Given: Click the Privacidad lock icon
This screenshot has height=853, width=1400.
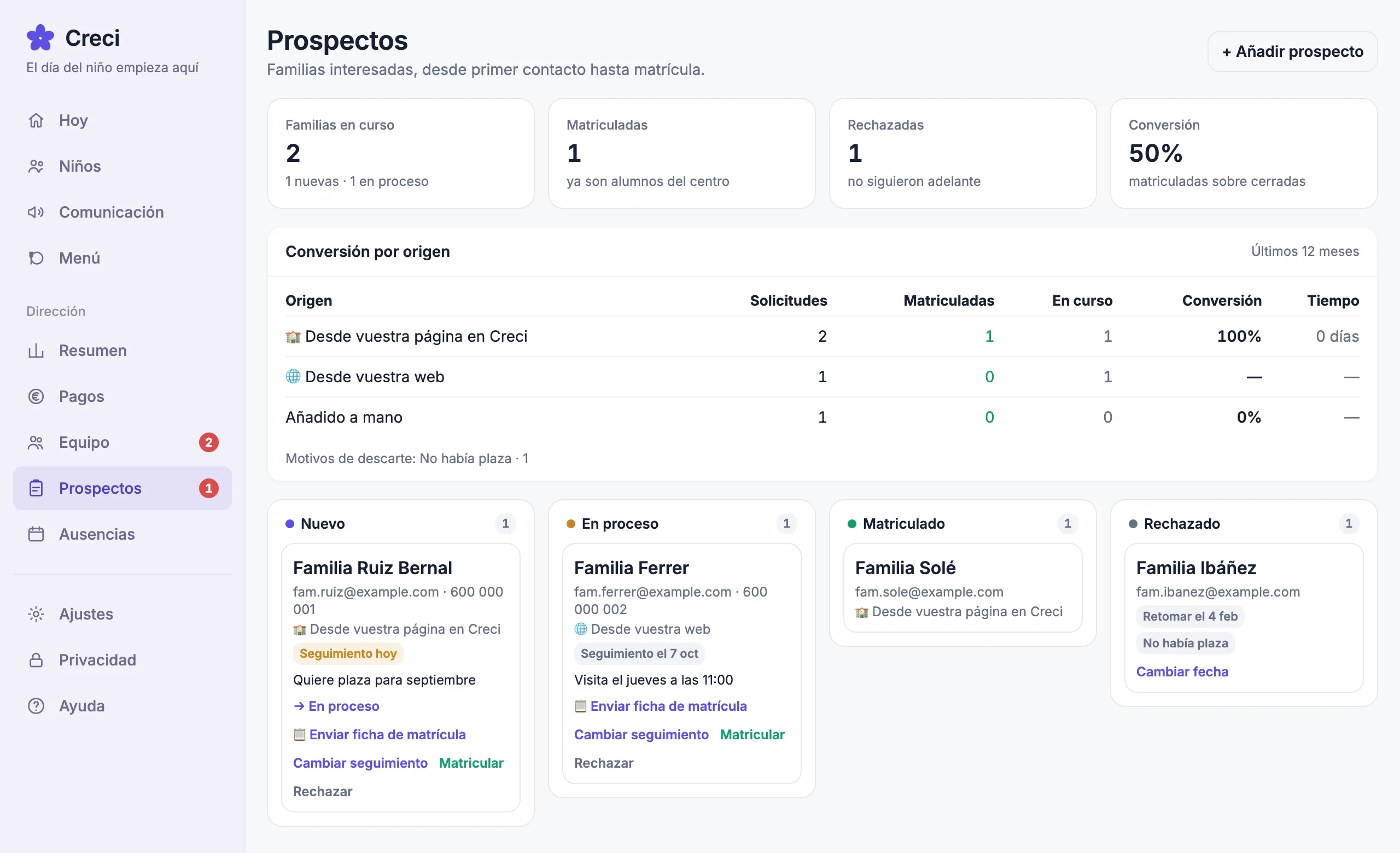Looking at the screenshot, I should point(36,661).
